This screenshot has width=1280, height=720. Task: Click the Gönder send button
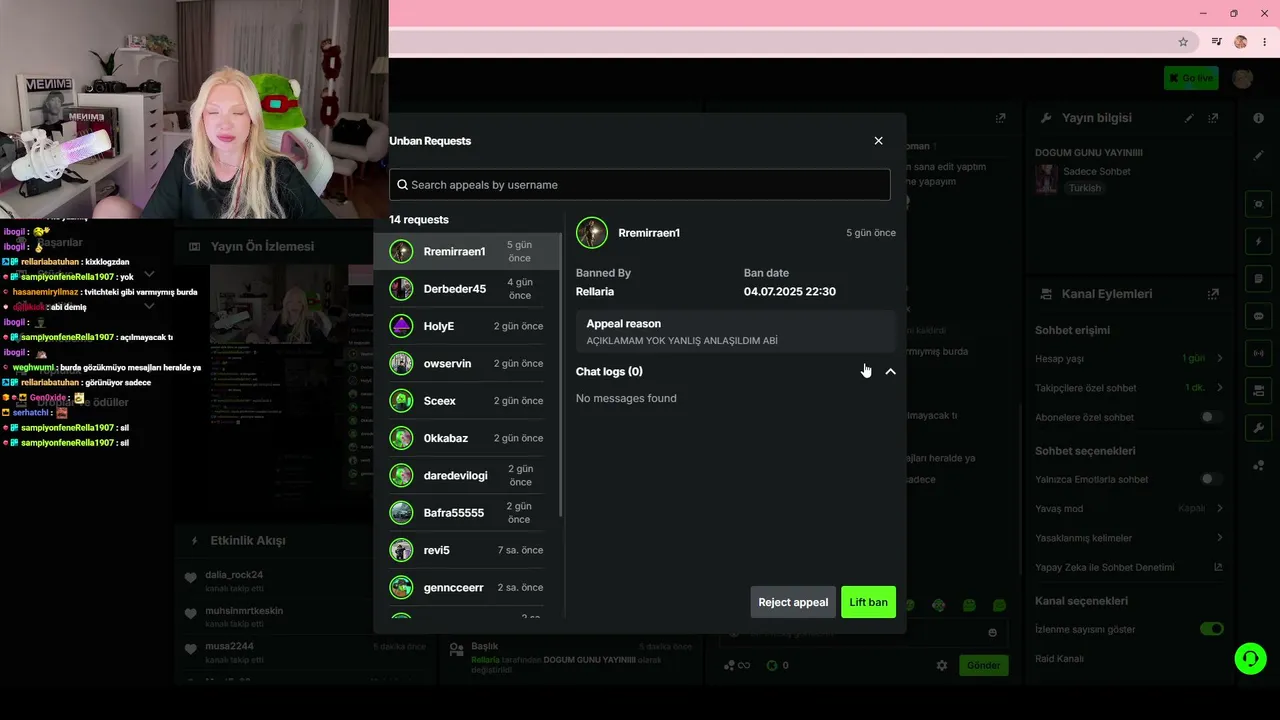pyautogui.click(x=983, y=665)
